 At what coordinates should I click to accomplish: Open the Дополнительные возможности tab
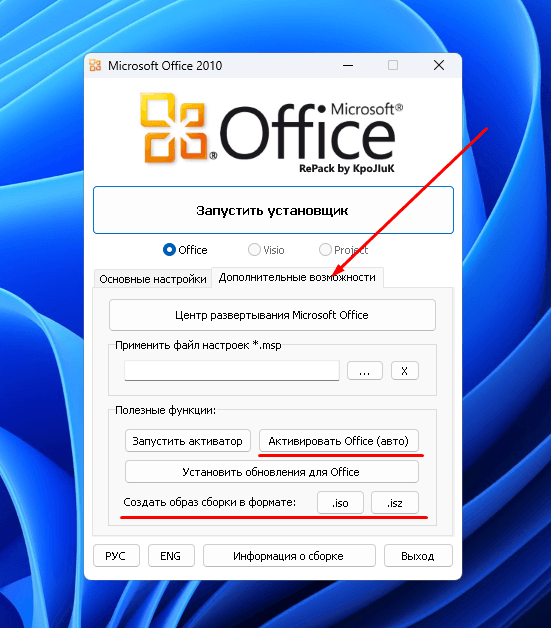point(297,277)
